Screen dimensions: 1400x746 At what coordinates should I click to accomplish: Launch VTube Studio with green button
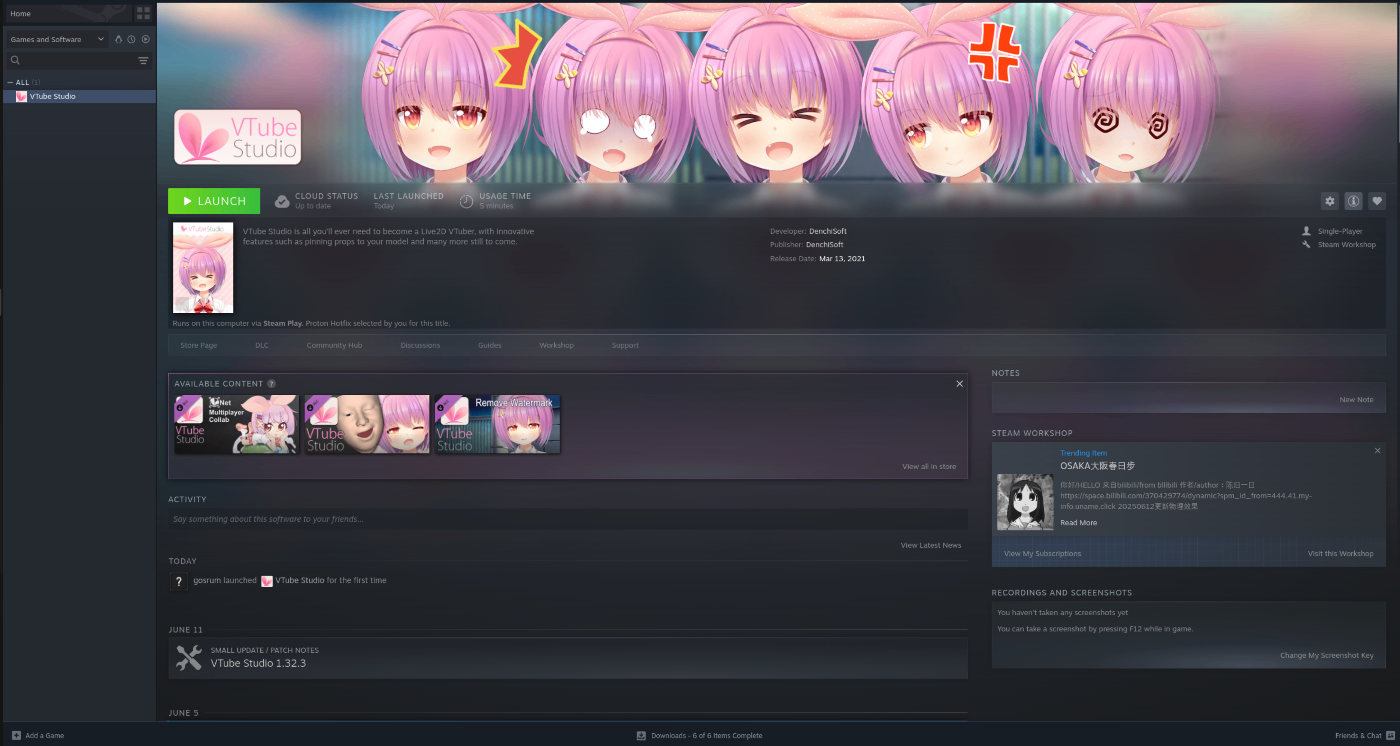214,201
